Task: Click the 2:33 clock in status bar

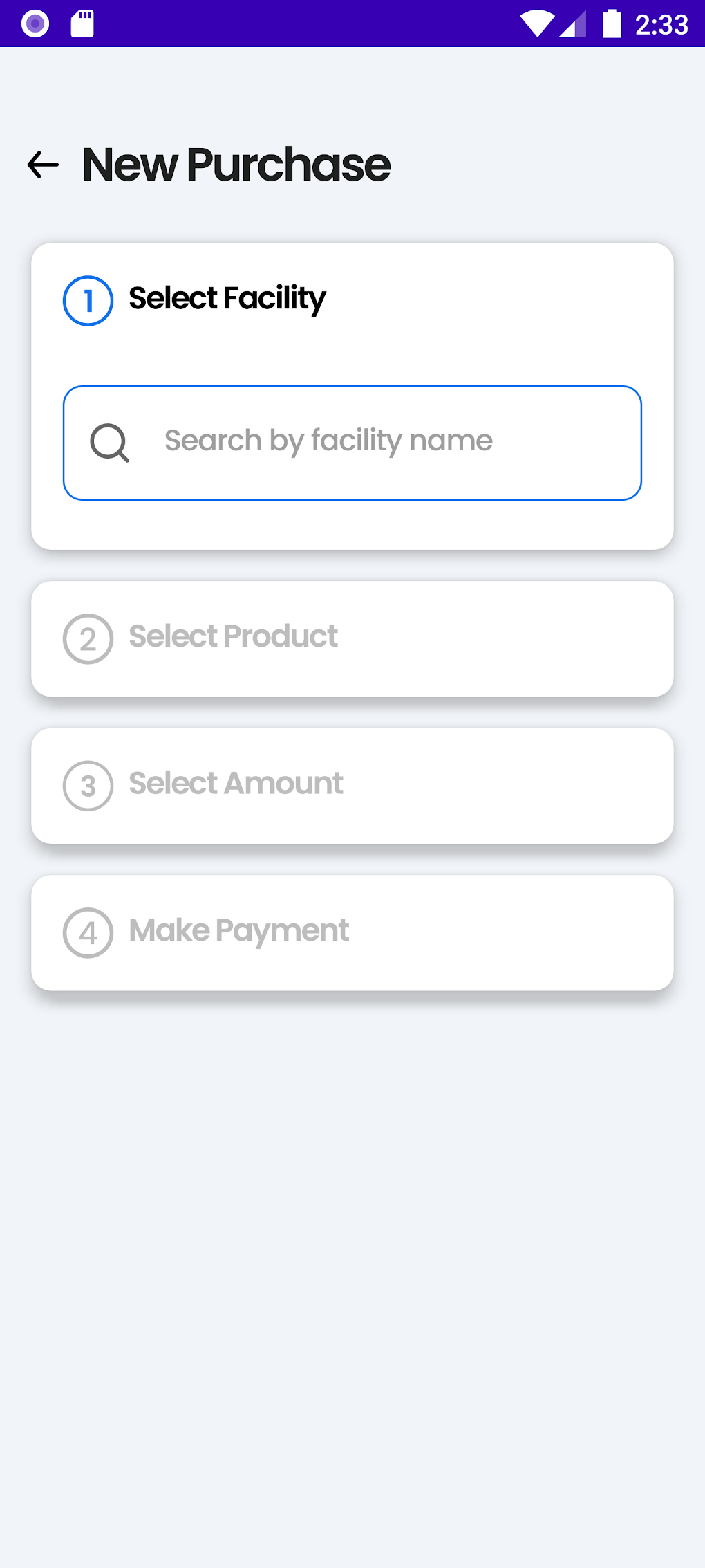Action: [x=661, y=25]
